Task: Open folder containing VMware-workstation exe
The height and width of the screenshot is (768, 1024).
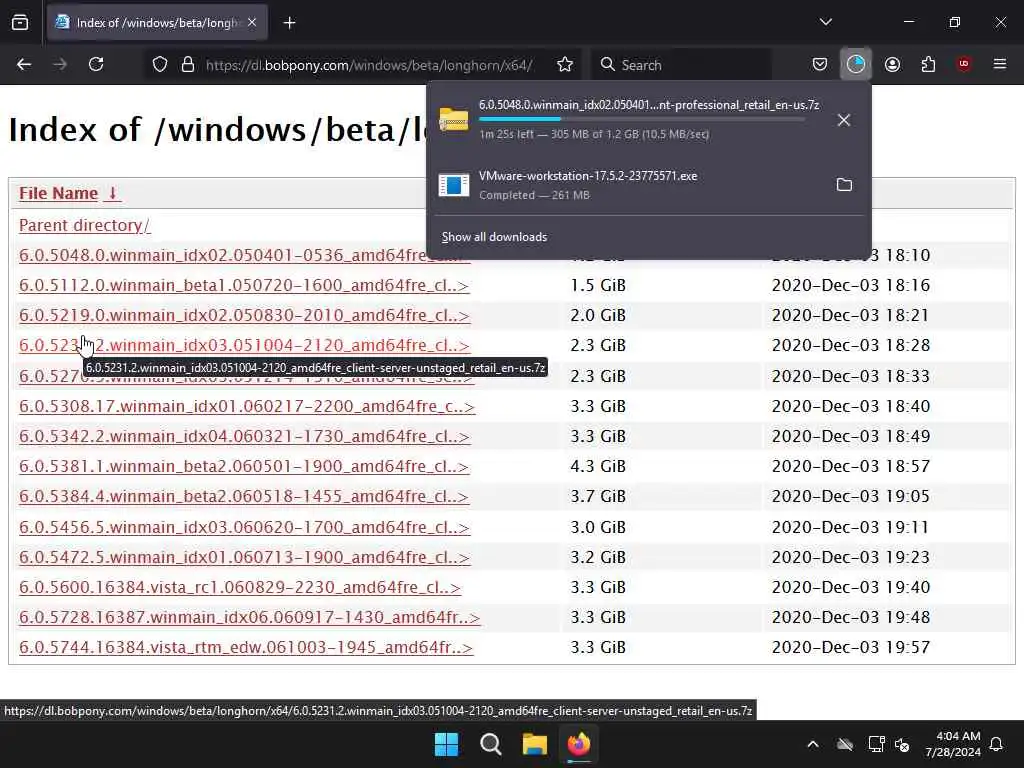Action: tap(844, 185)
